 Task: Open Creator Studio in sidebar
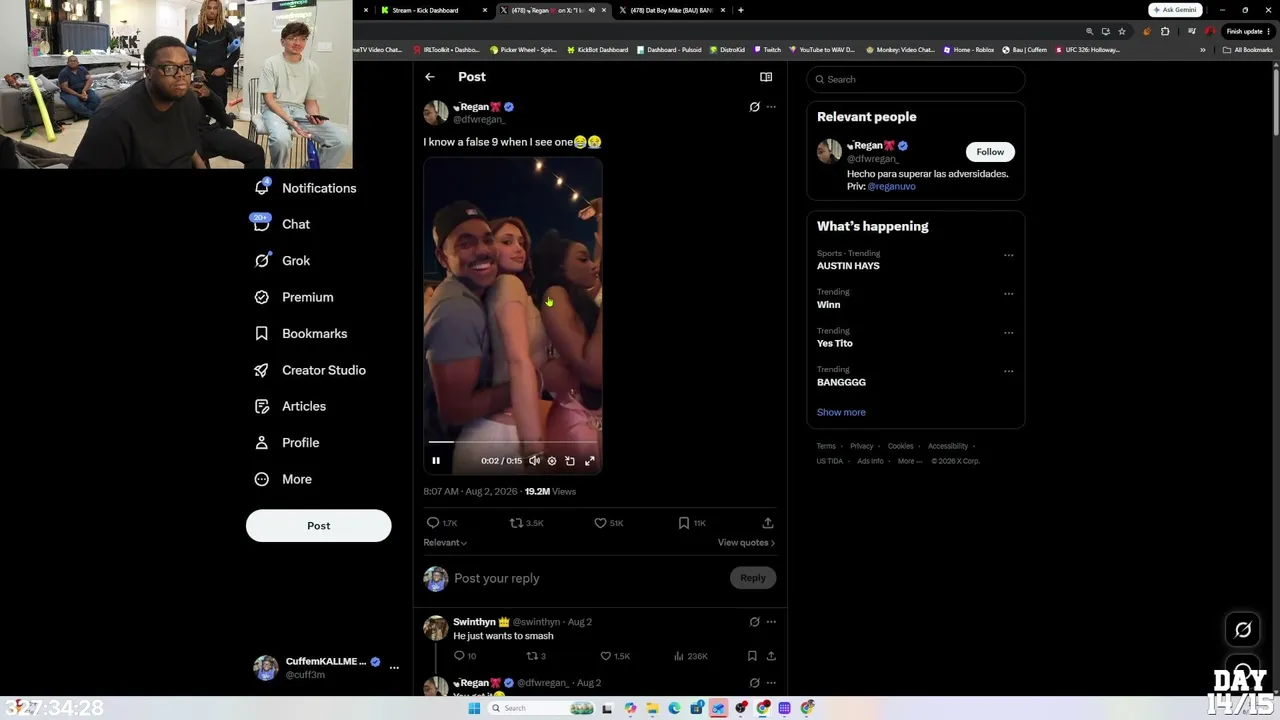310,370
